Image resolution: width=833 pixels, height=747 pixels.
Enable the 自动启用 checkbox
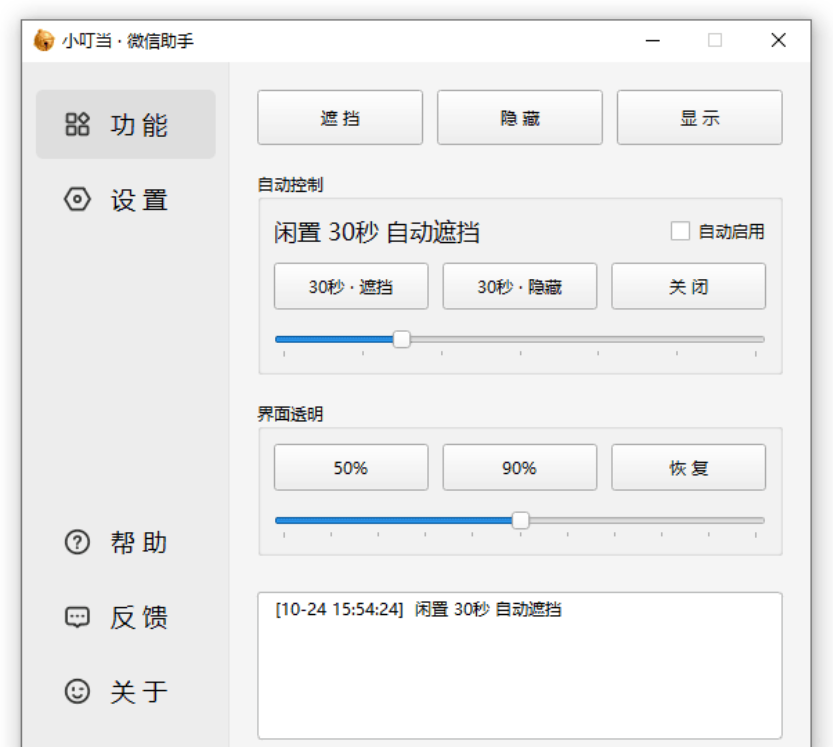pos(680,232)
